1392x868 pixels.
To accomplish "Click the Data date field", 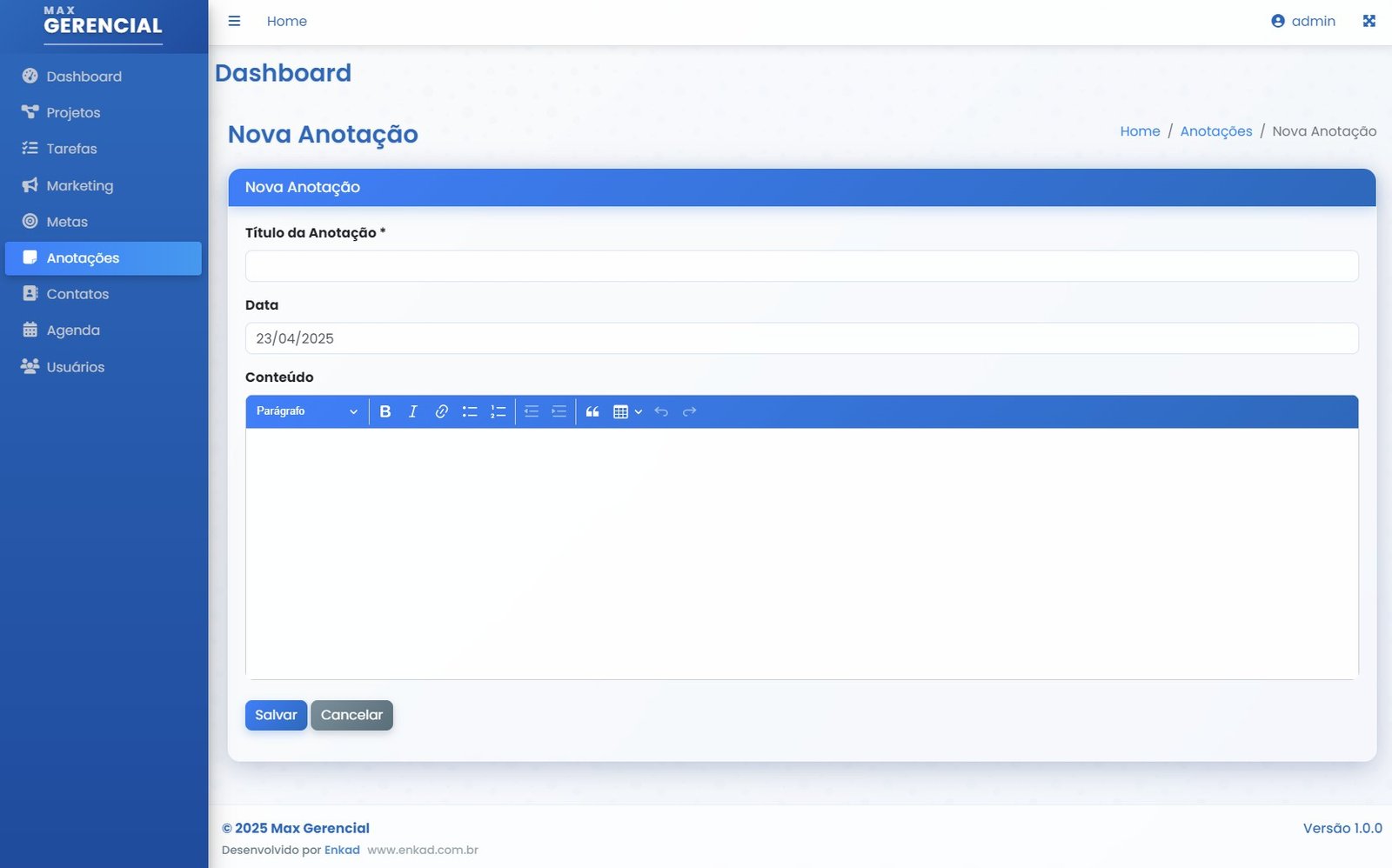I will coord(801,338).
